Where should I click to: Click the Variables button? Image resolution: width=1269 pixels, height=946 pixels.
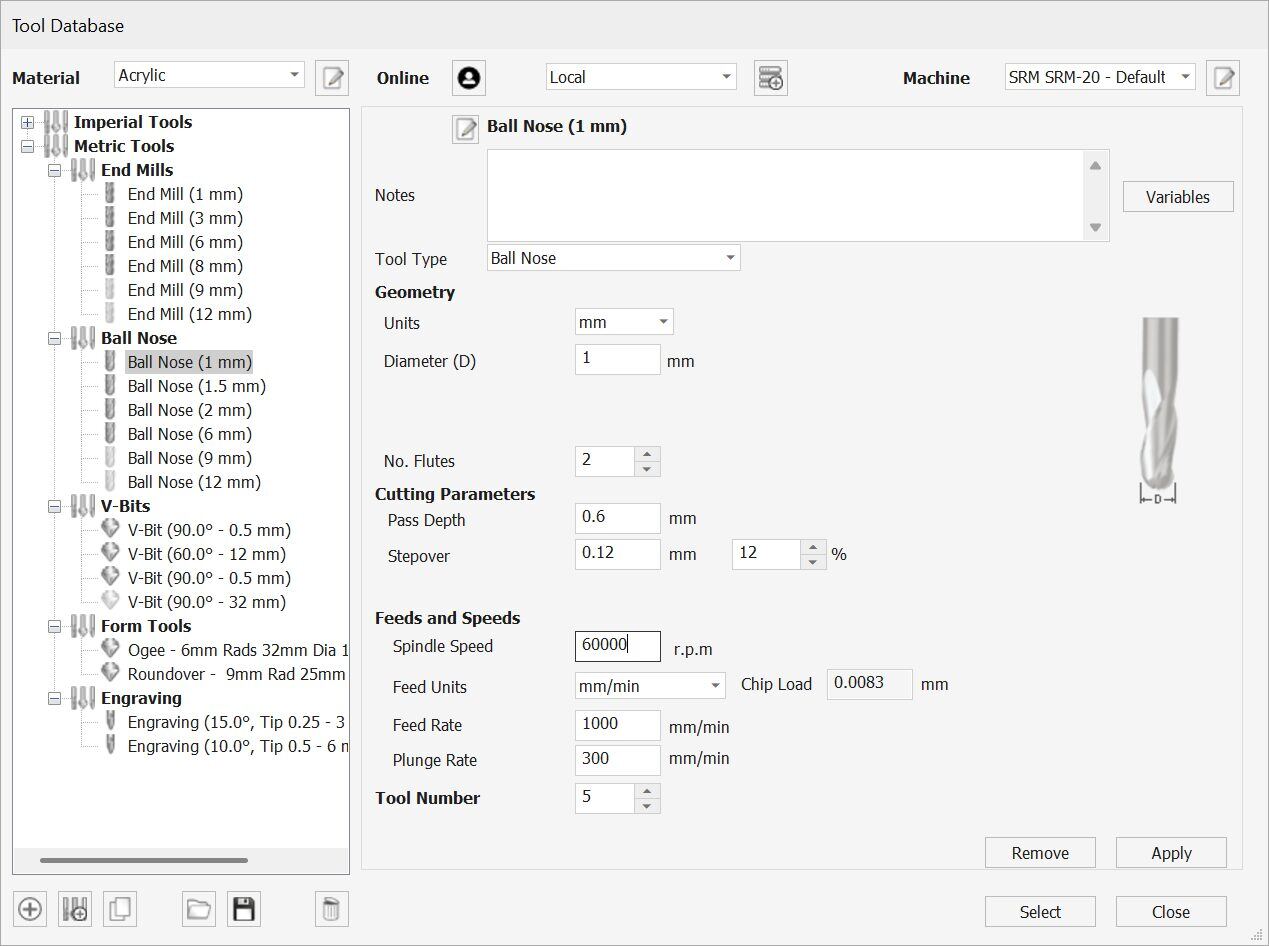[x=1178, y=197]
